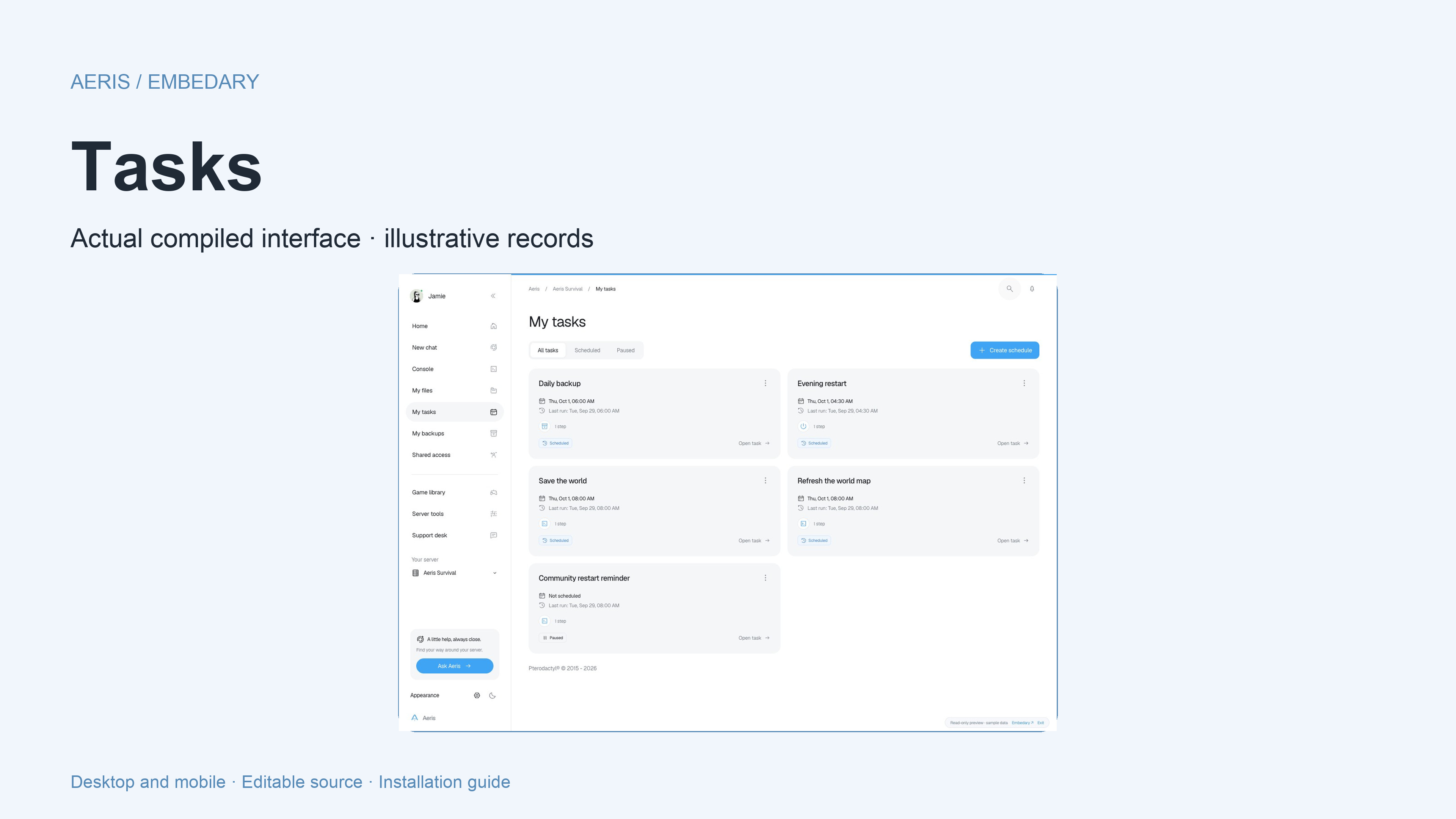
Task: Click the search magnifier icon
Action: 1009,289
